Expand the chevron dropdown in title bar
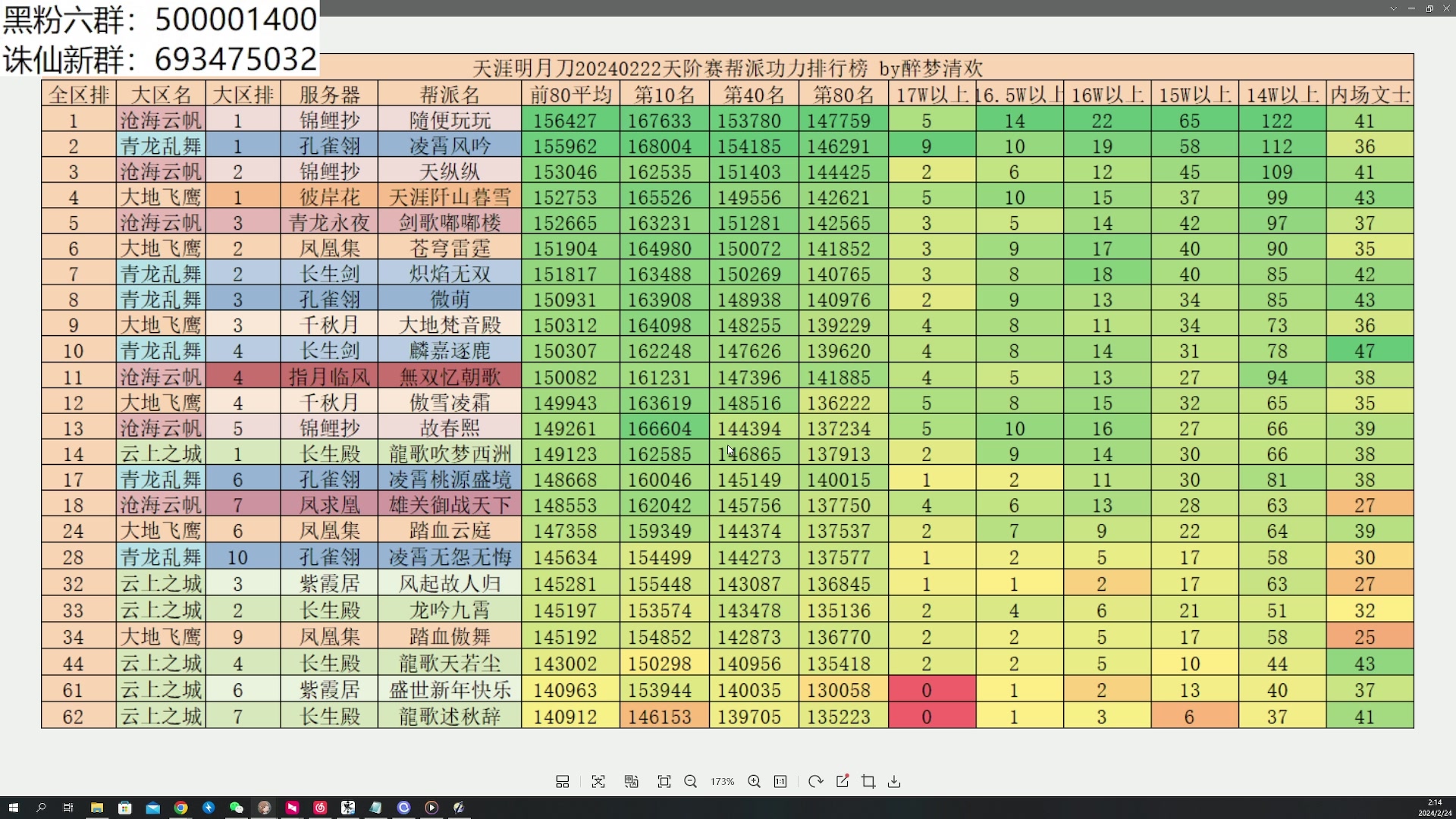Viewport: 1456px width, 819px height. (x=1393, y=8)
